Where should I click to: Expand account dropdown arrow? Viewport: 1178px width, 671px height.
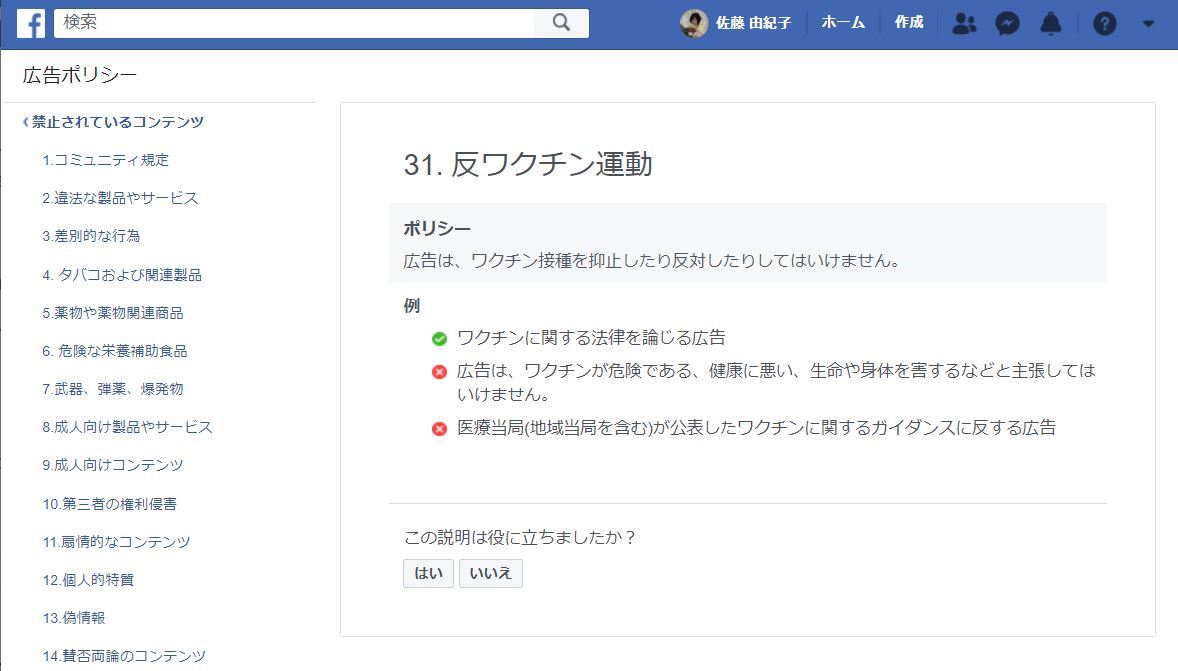(1148, 23)
